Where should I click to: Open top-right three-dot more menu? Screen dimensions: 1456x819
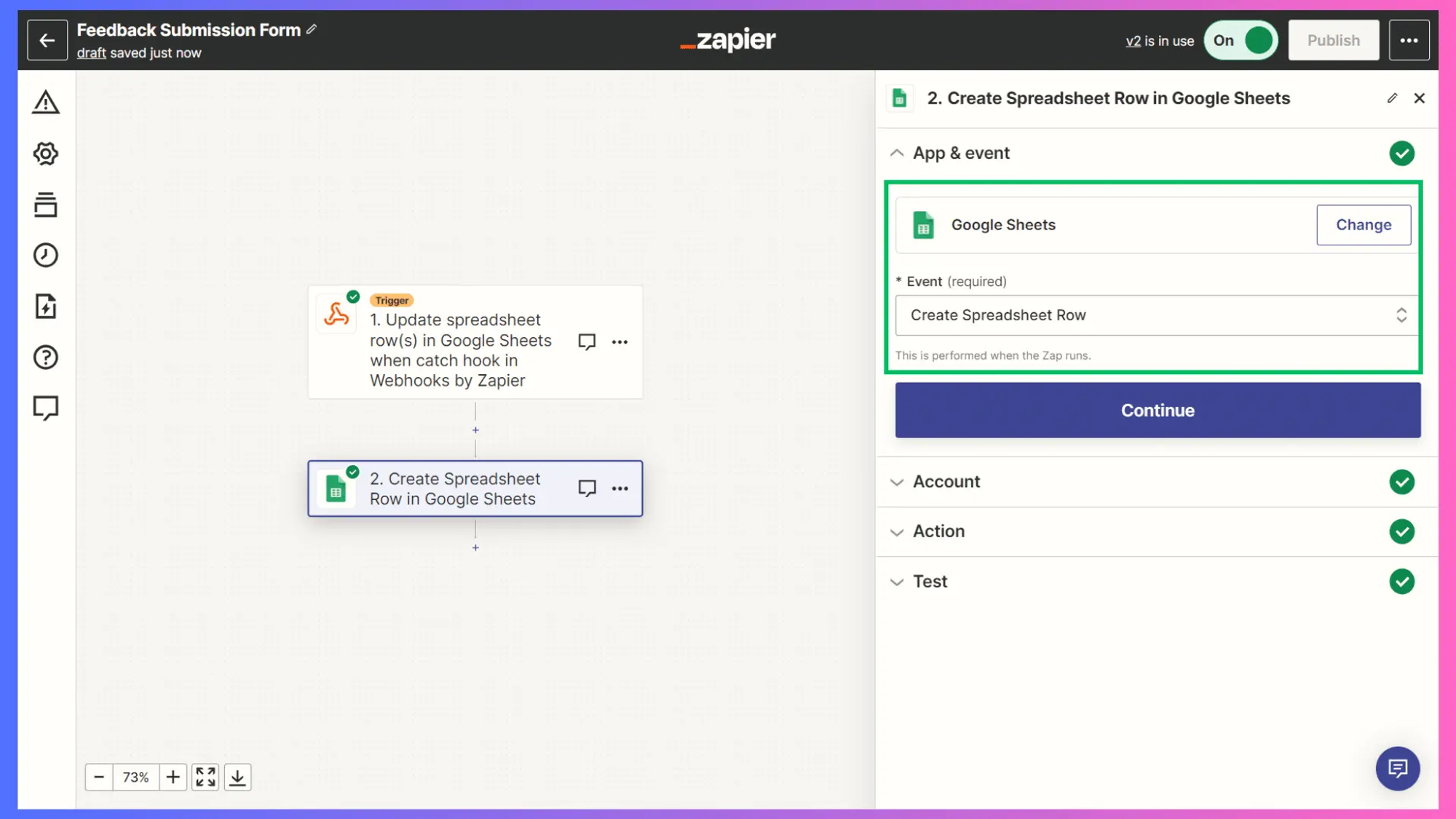(1409, 41)
